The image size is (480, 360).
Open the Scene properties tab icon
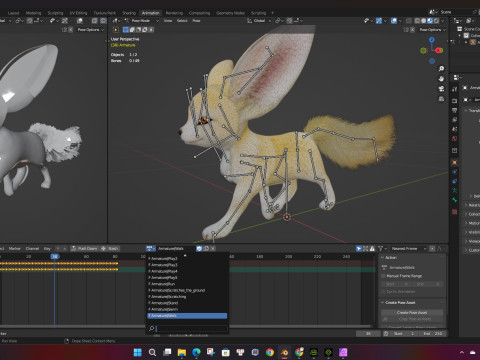[x=454, y=129]
